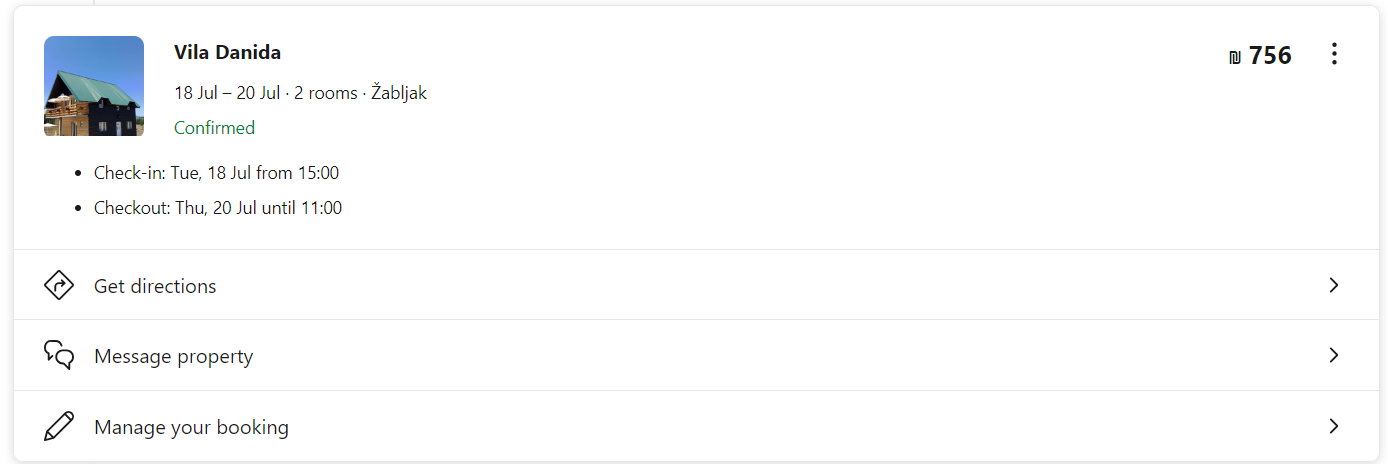Image resolution: width=1388 pixels, height=464 pixels.
Task: Open the Vila Danida property title
Action: coord(227,53)
